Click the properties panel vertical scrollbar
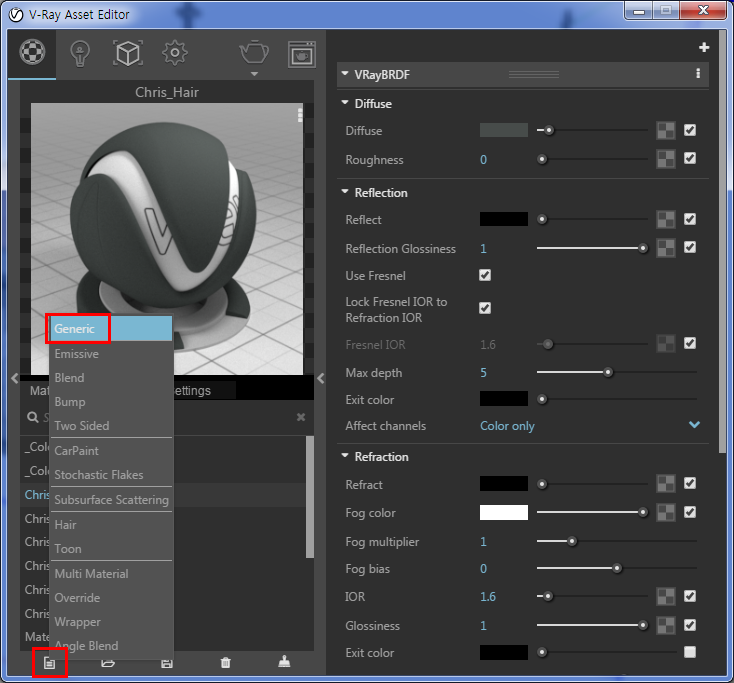 coord(722,243)
